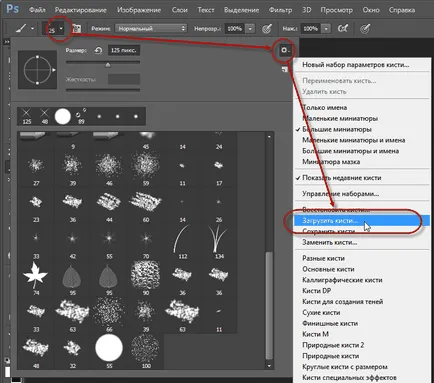Viewport: 434px width, 383px height.
Task: Expand the Brush tool preset arrow
Action: tap(32, 29)
